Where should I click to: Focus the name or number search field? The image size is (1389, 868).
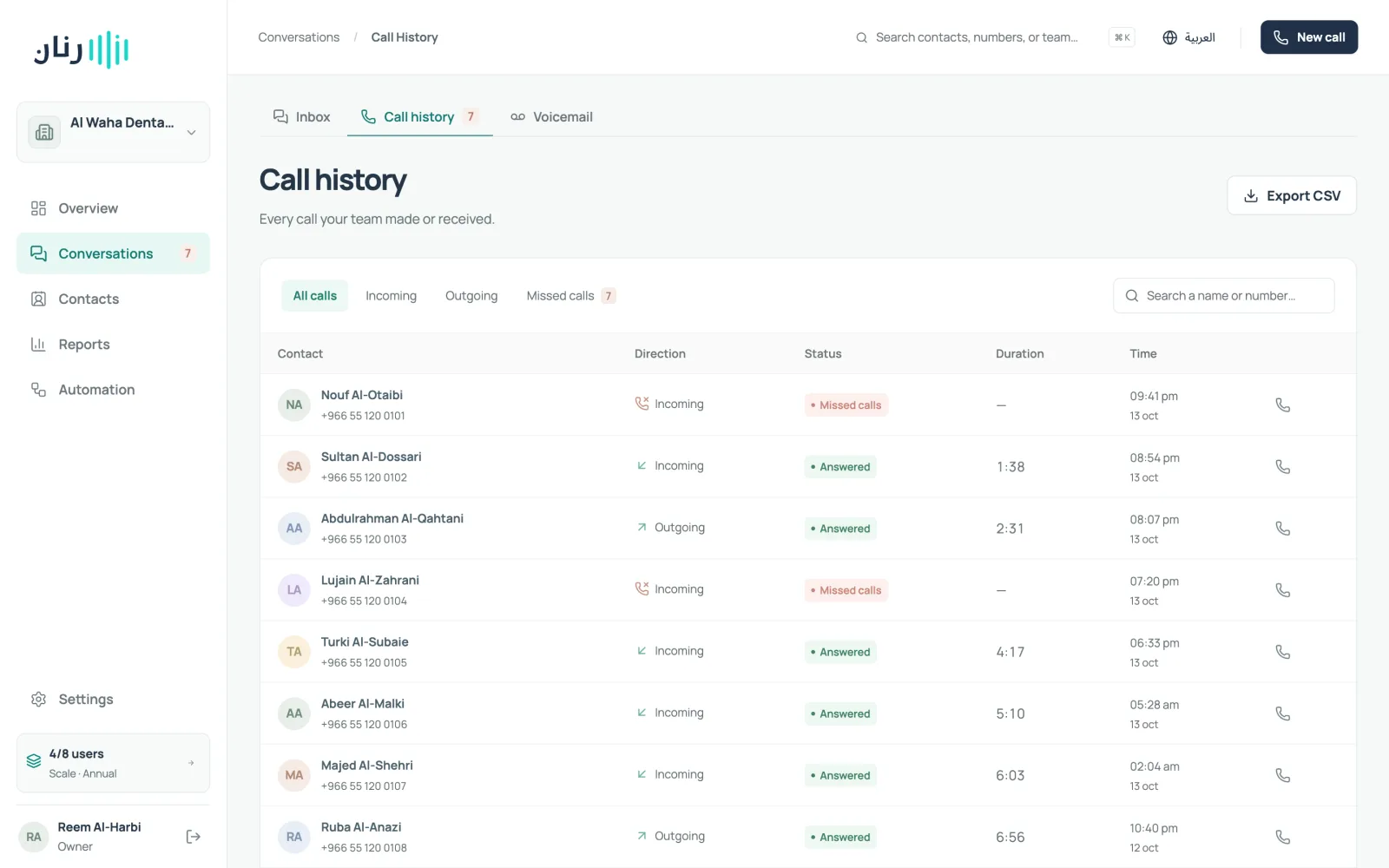coord(1223,296)
